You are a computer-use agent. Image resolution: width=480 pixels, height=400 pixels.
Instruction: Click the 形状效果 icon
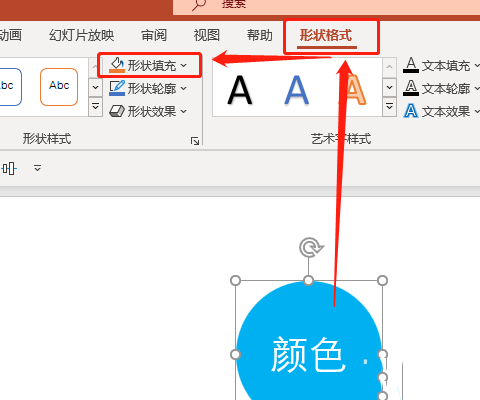pyautogui.click(x=117, y=111)
